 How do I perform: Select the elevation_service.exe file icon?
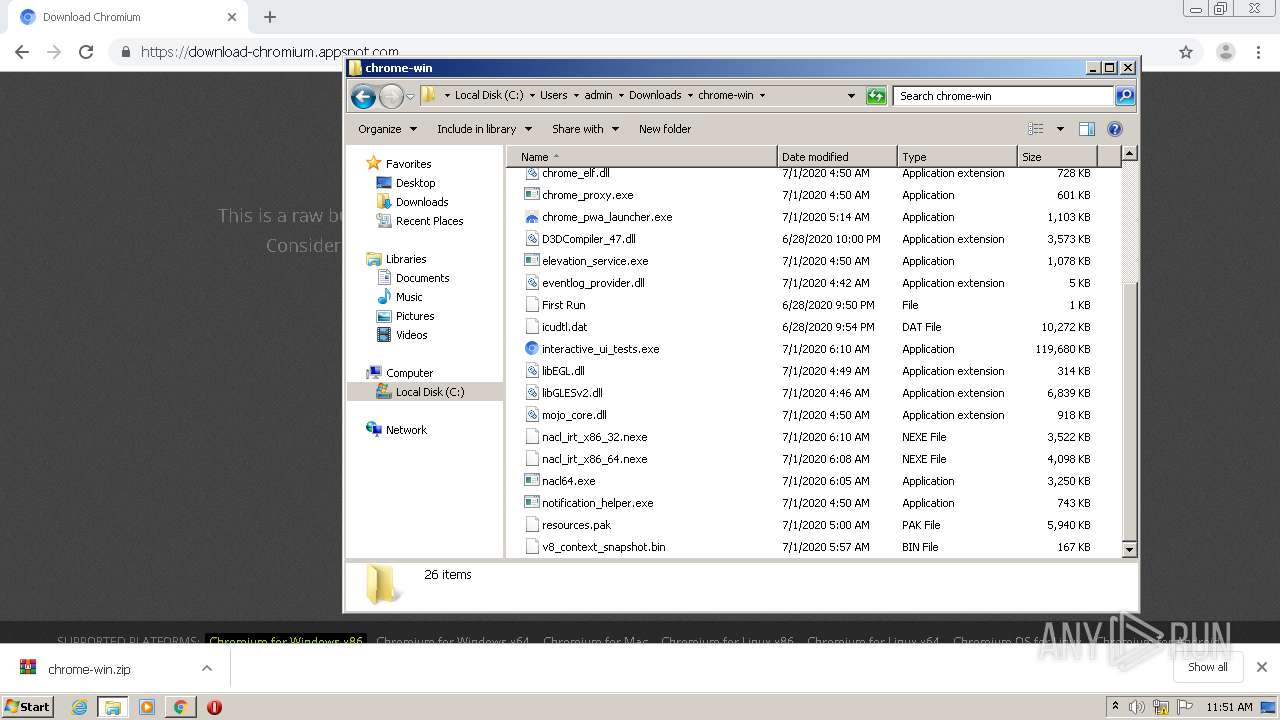pyautogui.click(x=532, y=261)
